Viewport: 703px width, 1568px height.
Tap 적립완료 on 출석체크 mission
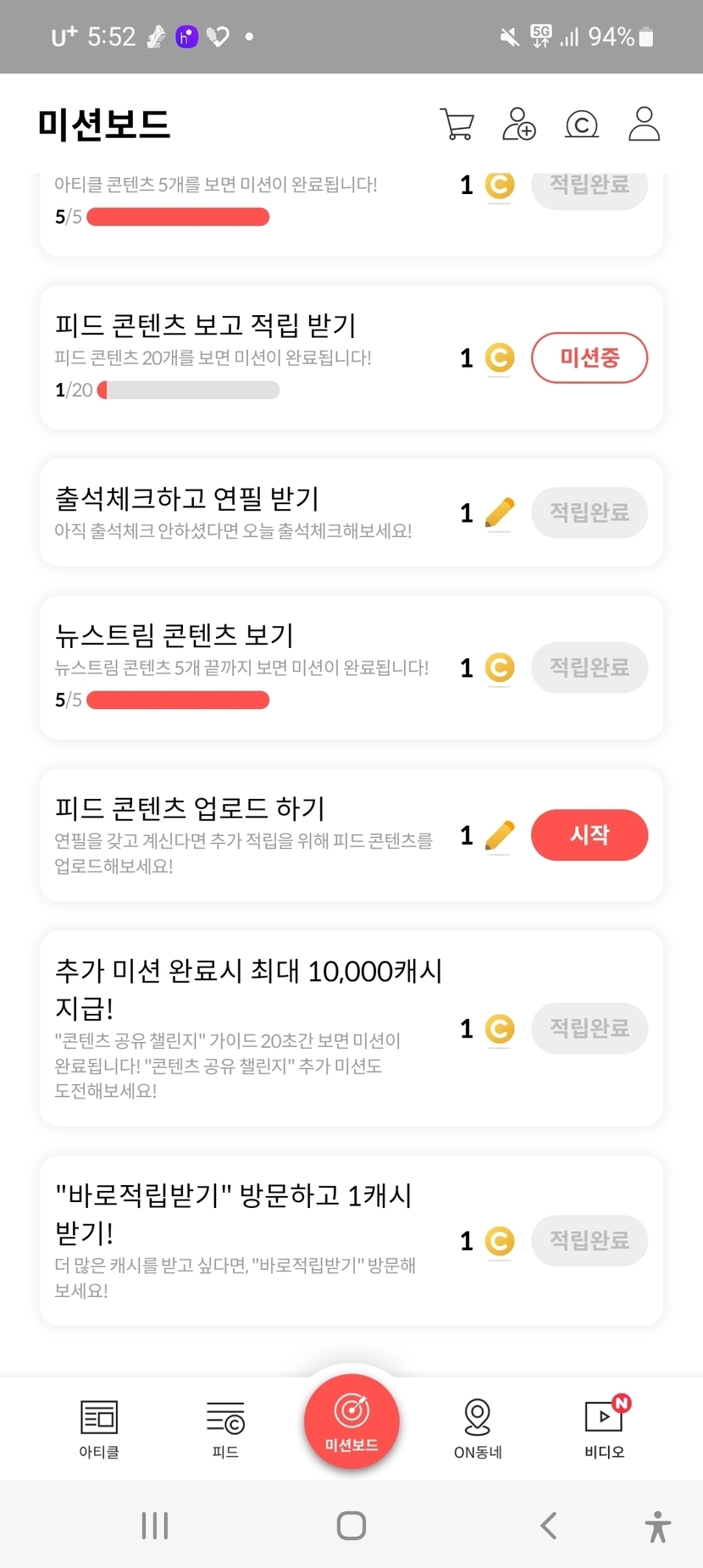pyautogui.click(x=590, y=513)
